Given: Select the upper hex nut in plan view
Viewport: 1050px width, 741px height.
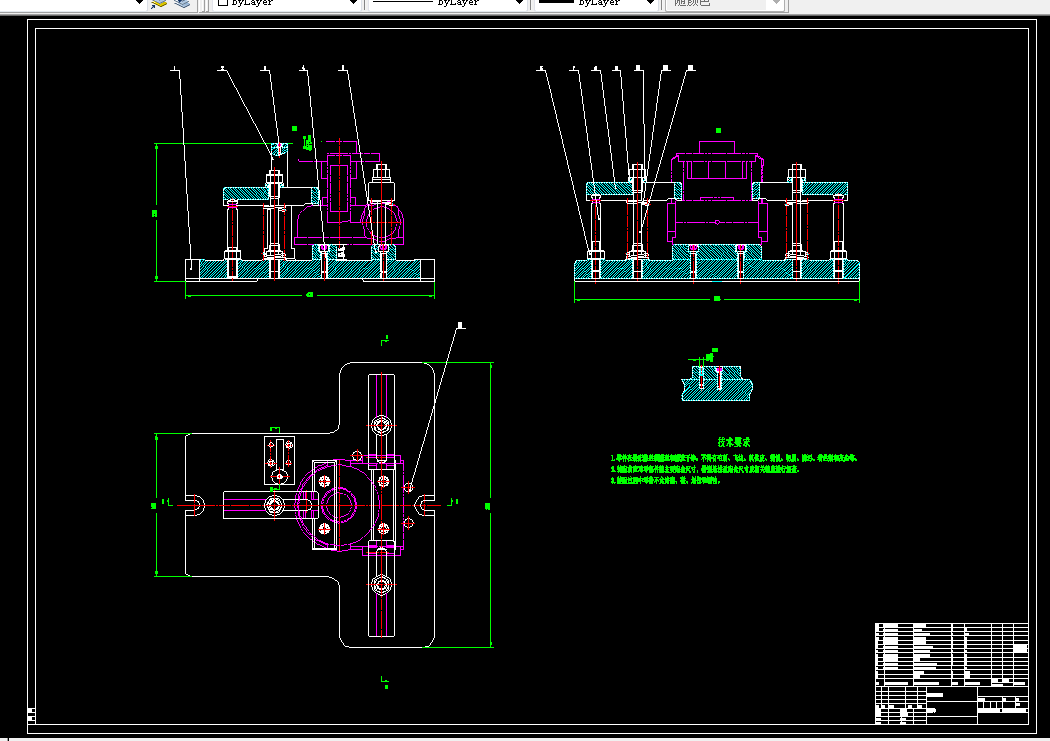Looking at the screenshot, I should coord(381,425).
